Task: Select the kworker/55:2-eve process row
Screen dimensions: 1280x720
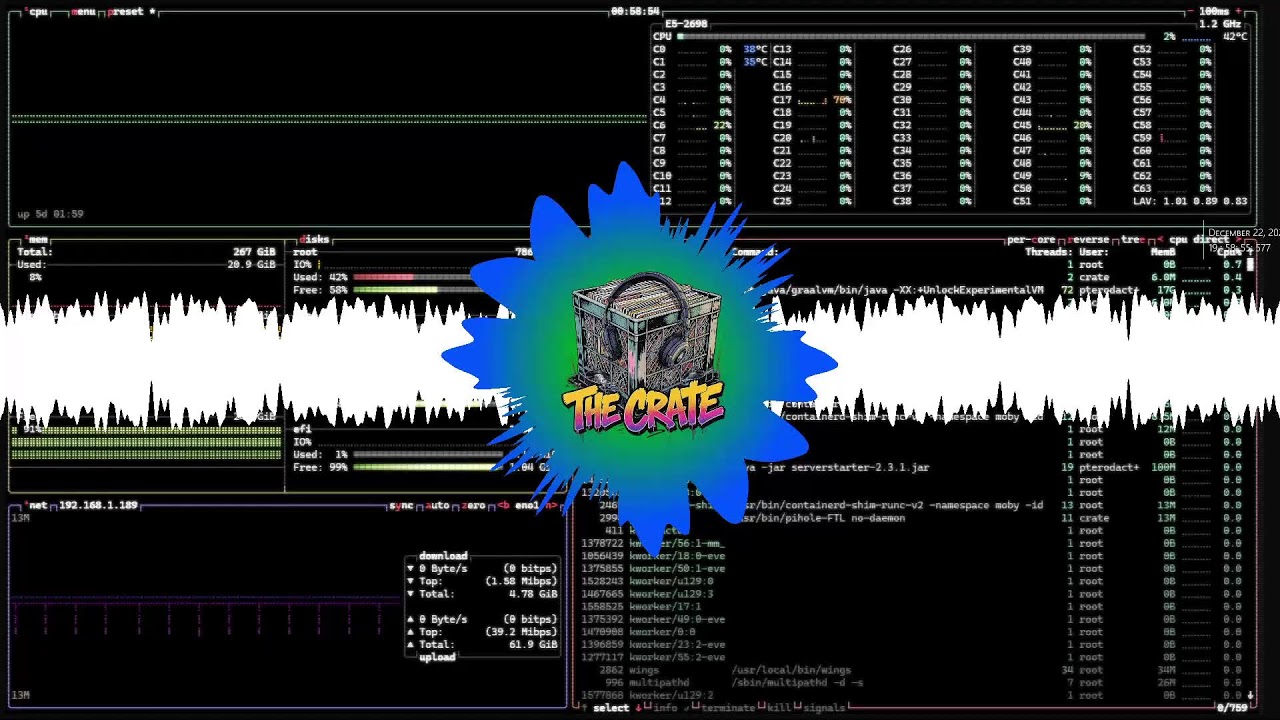Action: click(x=913, y=657)
